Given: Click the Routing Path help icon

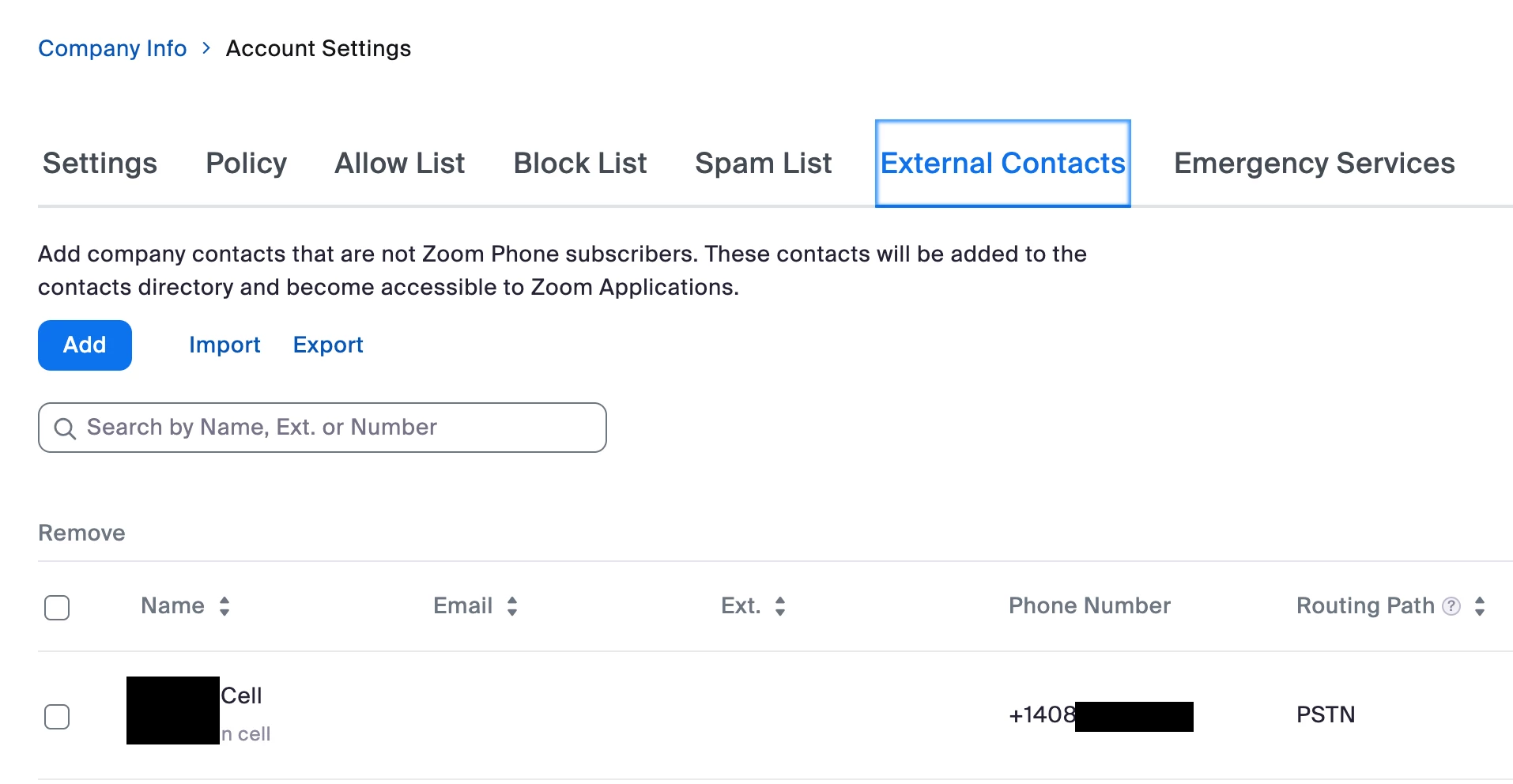Looking at the screenshot, I should point(1451,606).
